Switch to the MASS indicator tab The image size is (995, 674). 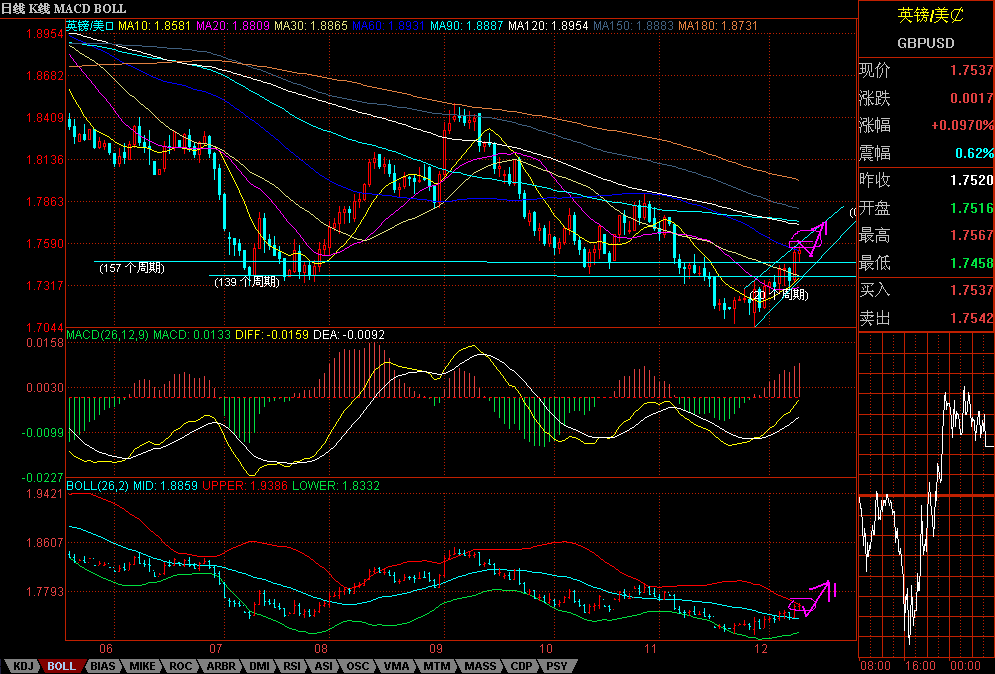click(480, 666)
